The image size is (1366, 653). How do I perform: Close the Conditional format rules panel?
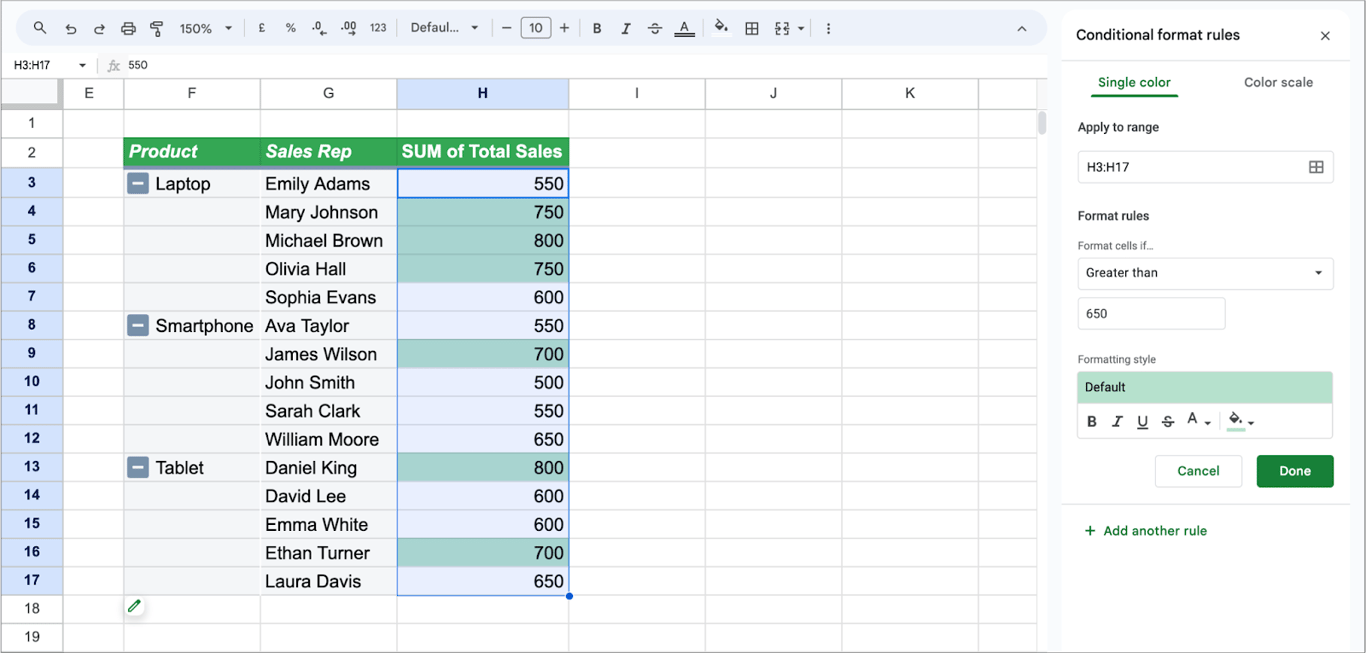pyautogui.click(x=1325, y=35)
